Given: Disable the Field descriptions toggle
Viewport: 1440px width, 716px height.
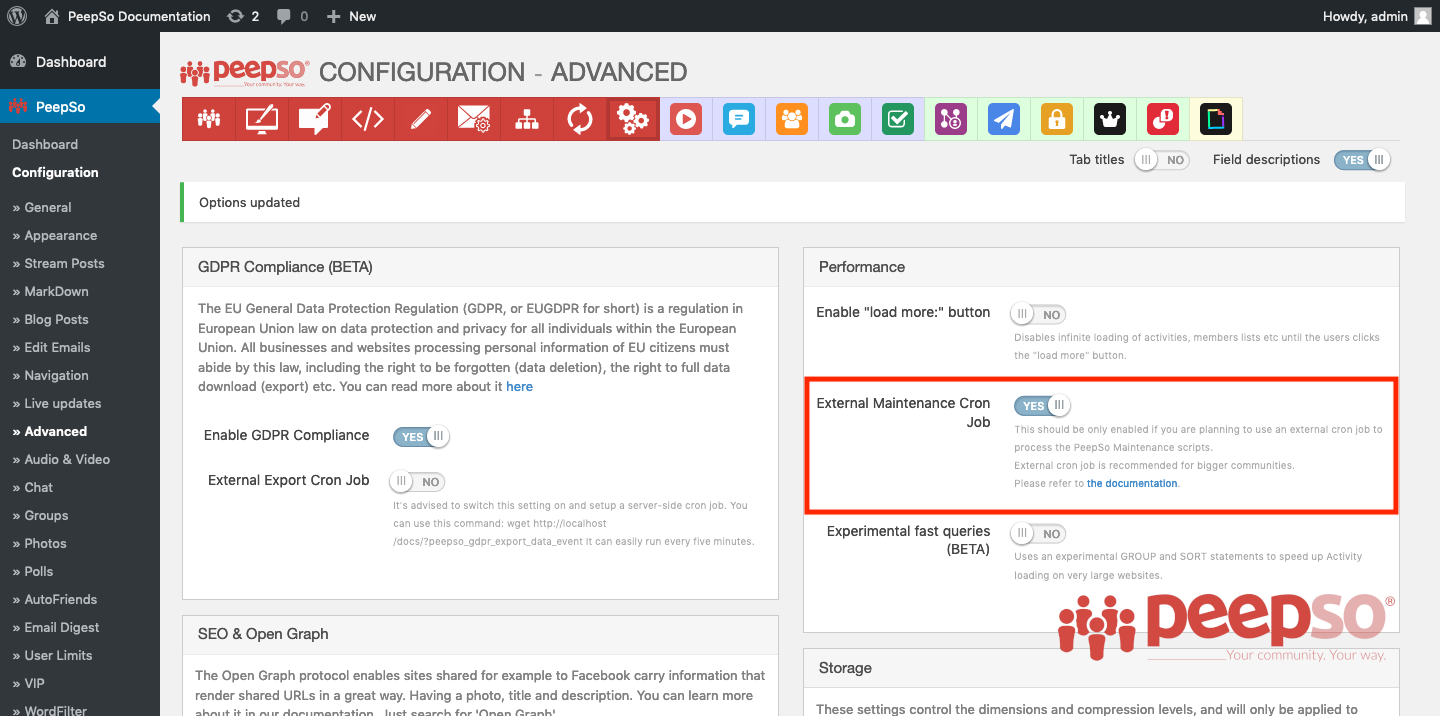Looking at the screenshot, I should point(1362,160).
